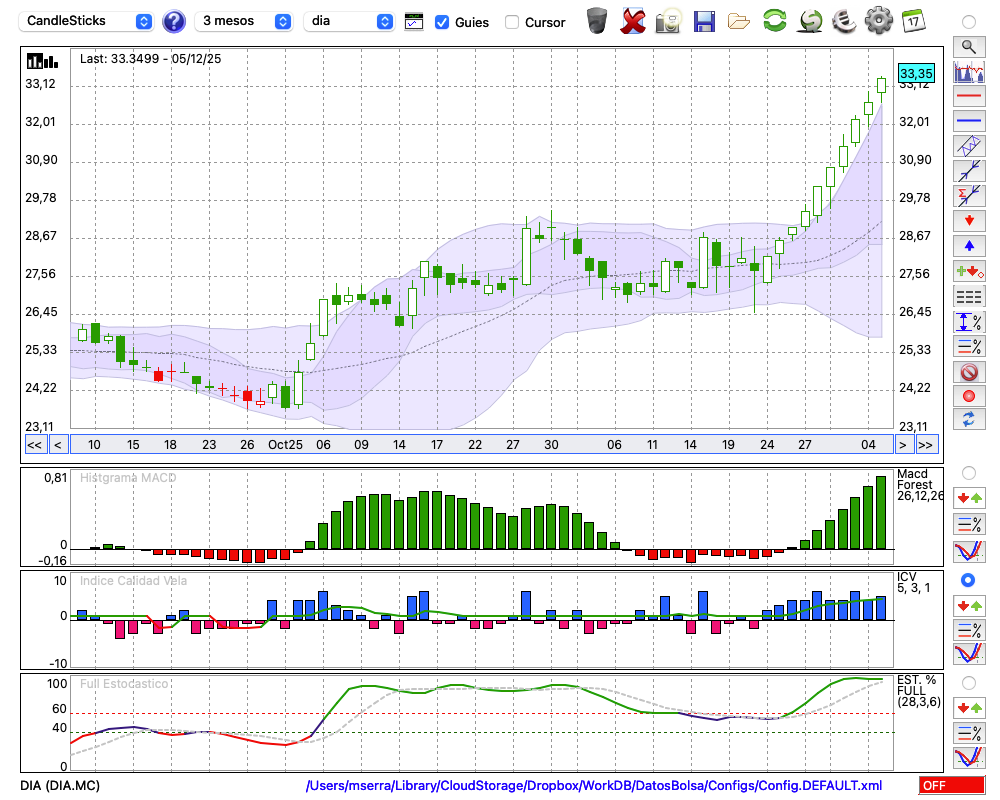The width and height of the screenshot is (1000, 800).
Task: Pick the blue up arrow marker tool
Action: [968, 245]
